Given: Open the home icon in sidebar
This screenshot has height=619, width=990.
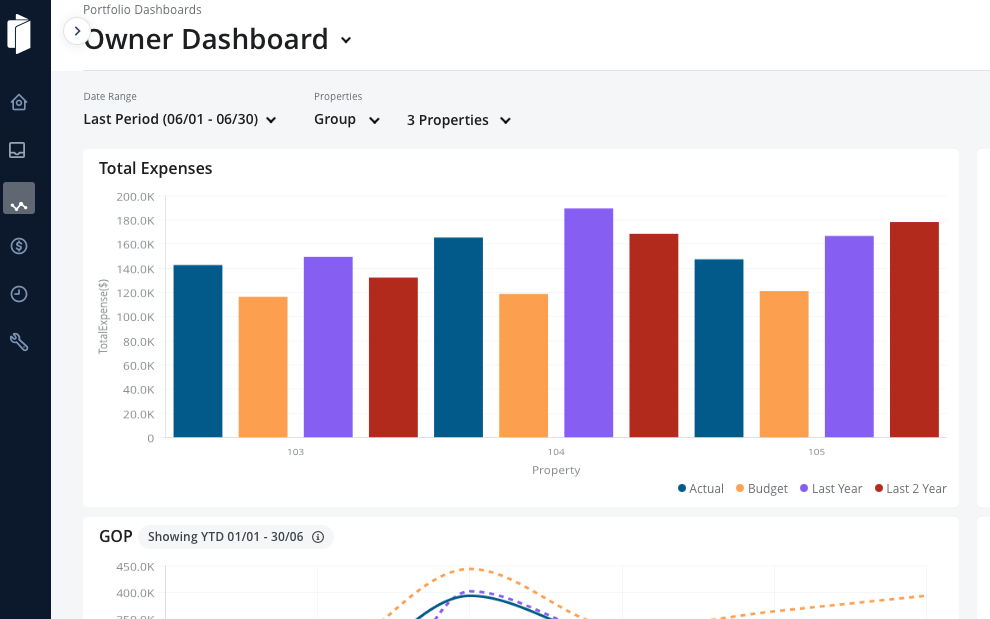Looking at the screenshot, I should 18,102.
